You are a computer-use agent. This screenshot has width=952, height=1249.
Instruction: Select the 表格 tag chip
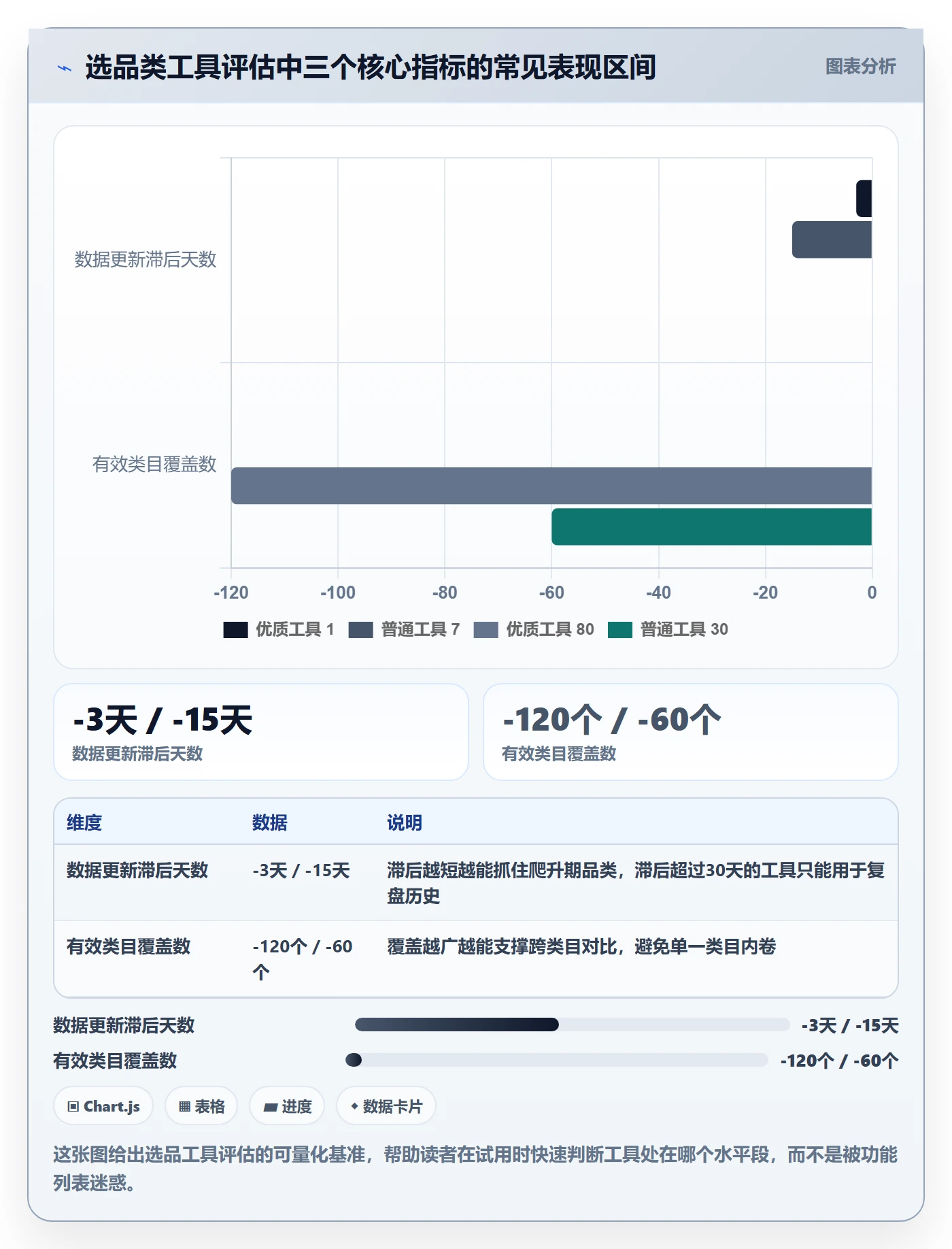pyautogui.click(x=201, y=1106)
